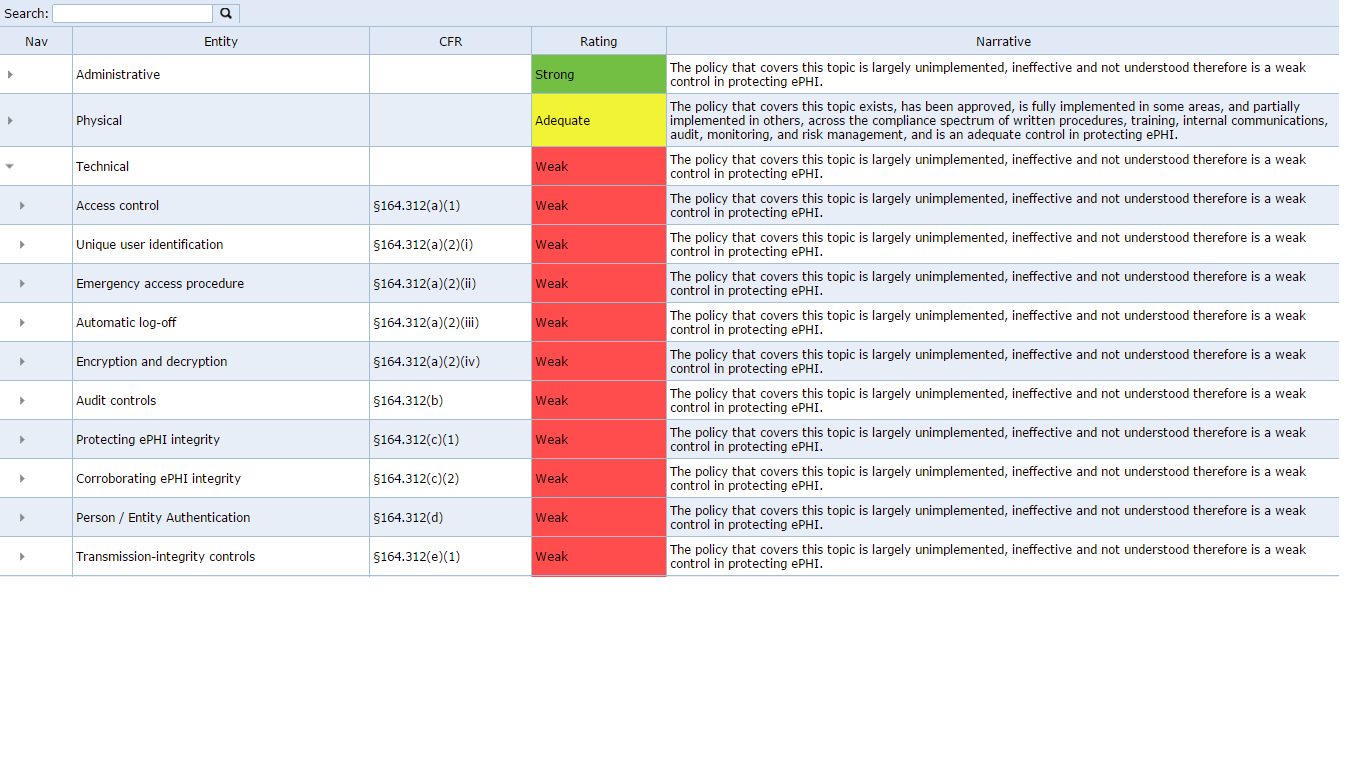Select Emergency access procedure text
Image resolution: width=1366 pixels, height=768 pixels.
(160, 284)
